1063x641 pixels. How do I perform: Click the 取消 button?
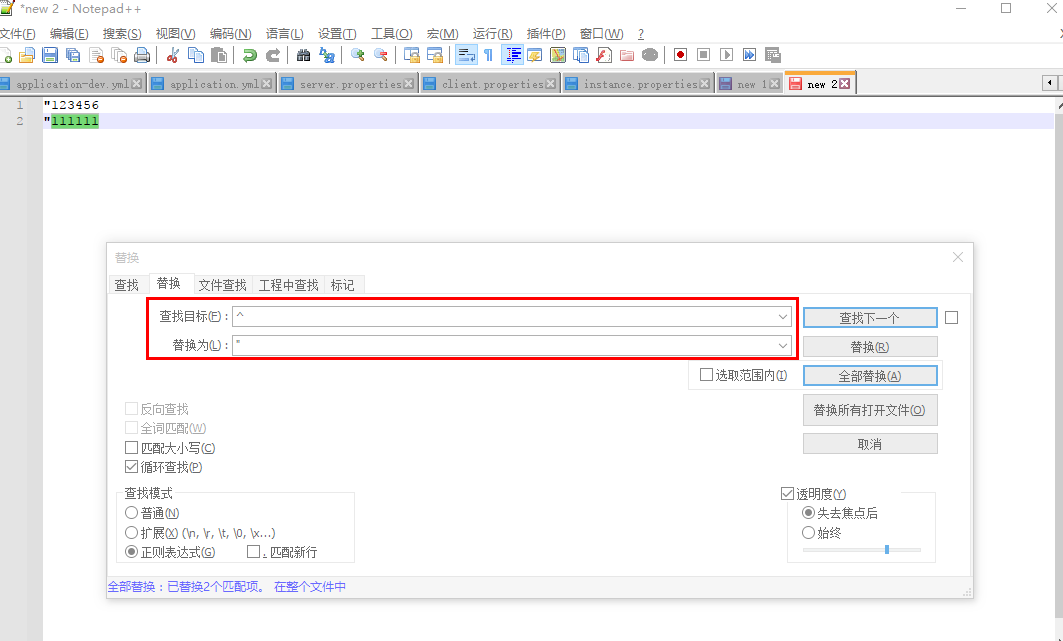coord(870,444)
